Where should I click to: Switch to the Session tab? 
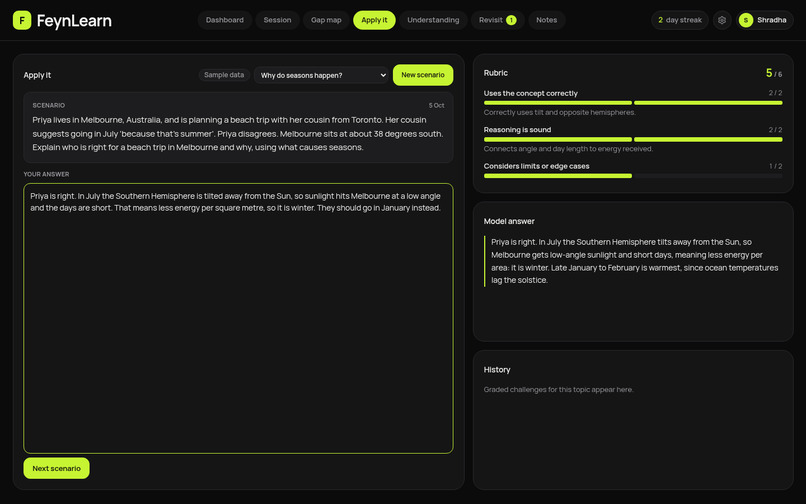pos(277,20)
